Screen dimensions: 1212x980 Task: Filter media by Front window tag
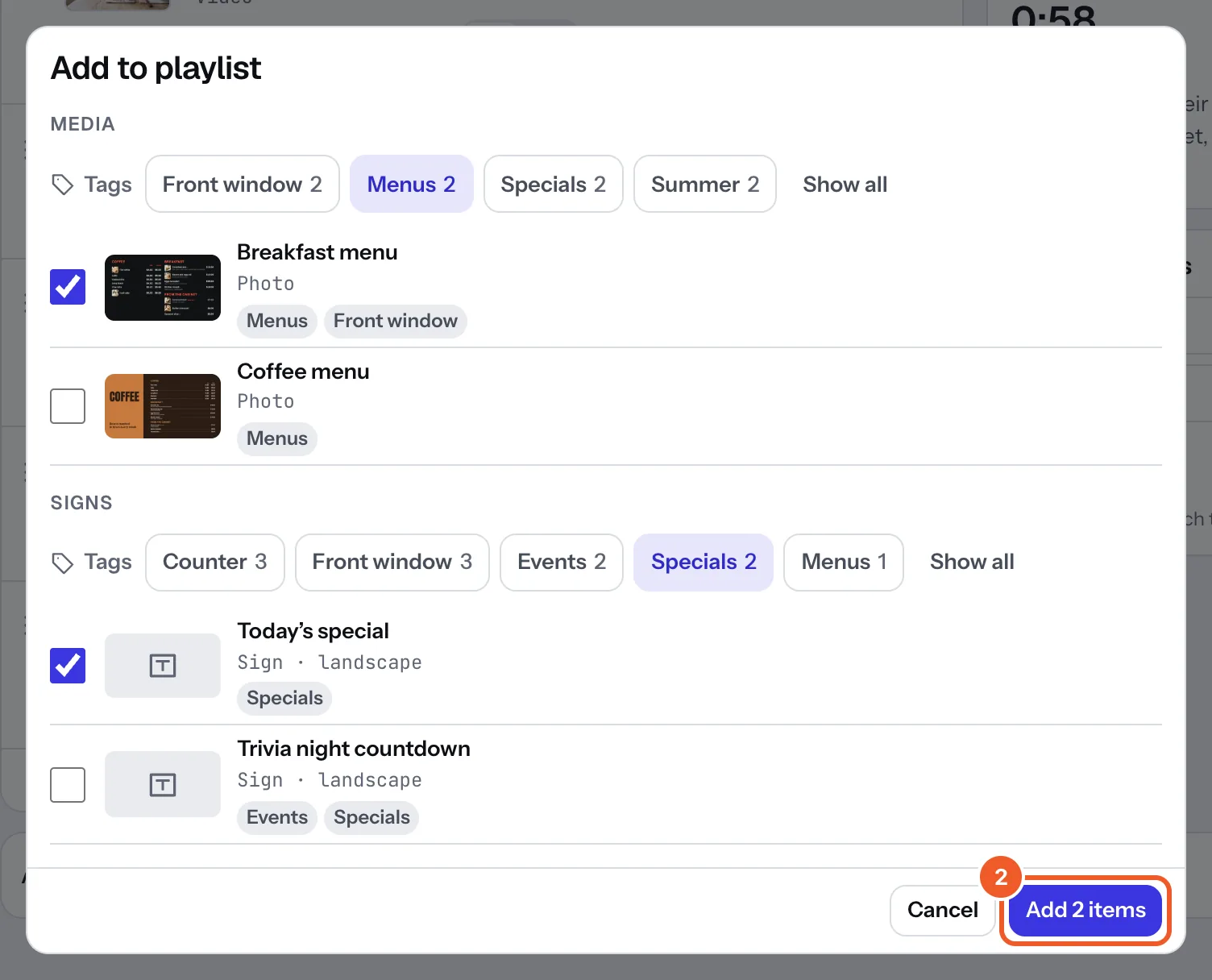click(x=243, y=184)
